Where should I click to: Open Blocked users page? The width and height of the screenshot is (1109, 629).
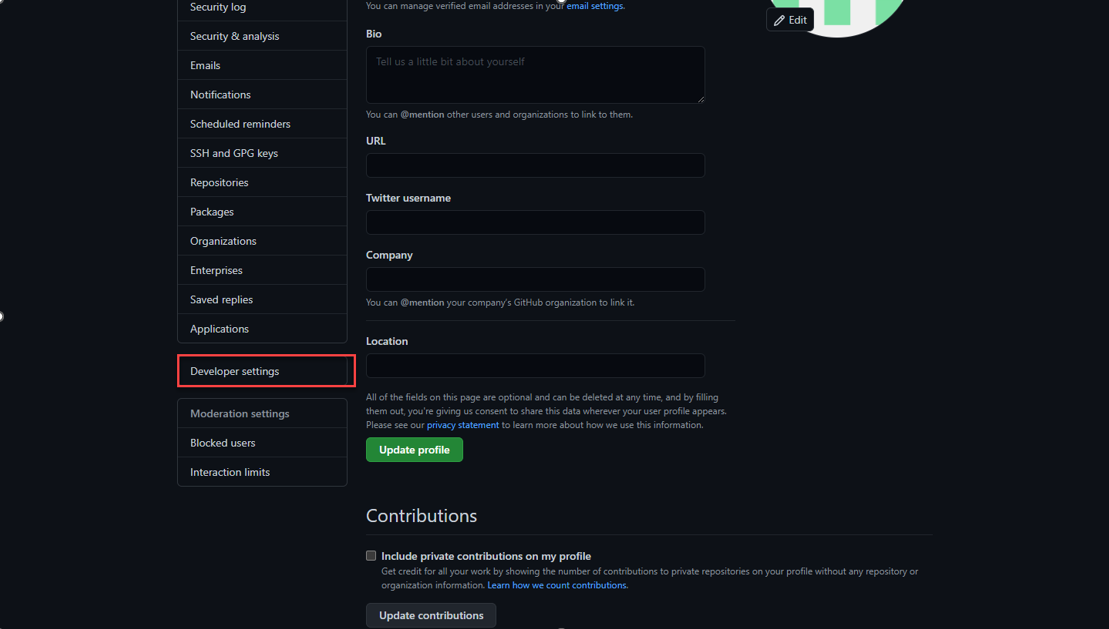[262, 443]
